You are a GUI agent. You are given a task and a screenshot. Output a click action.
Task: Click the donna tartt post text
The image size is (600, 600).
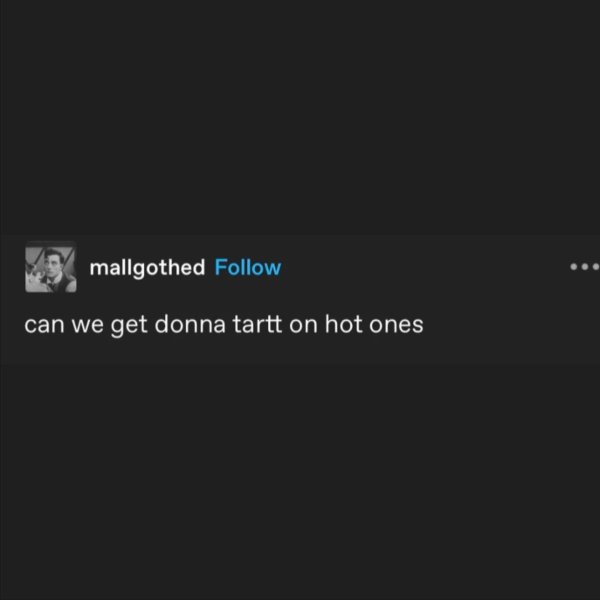point(225,326)
